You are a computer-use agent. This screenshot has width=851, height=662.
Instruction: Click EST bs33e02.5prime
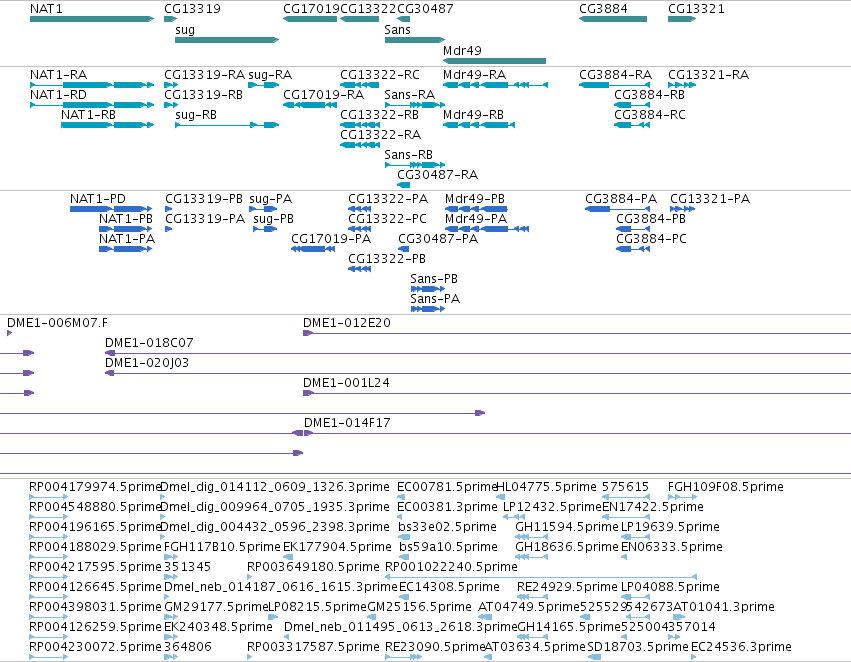click(x=447, y=527)
